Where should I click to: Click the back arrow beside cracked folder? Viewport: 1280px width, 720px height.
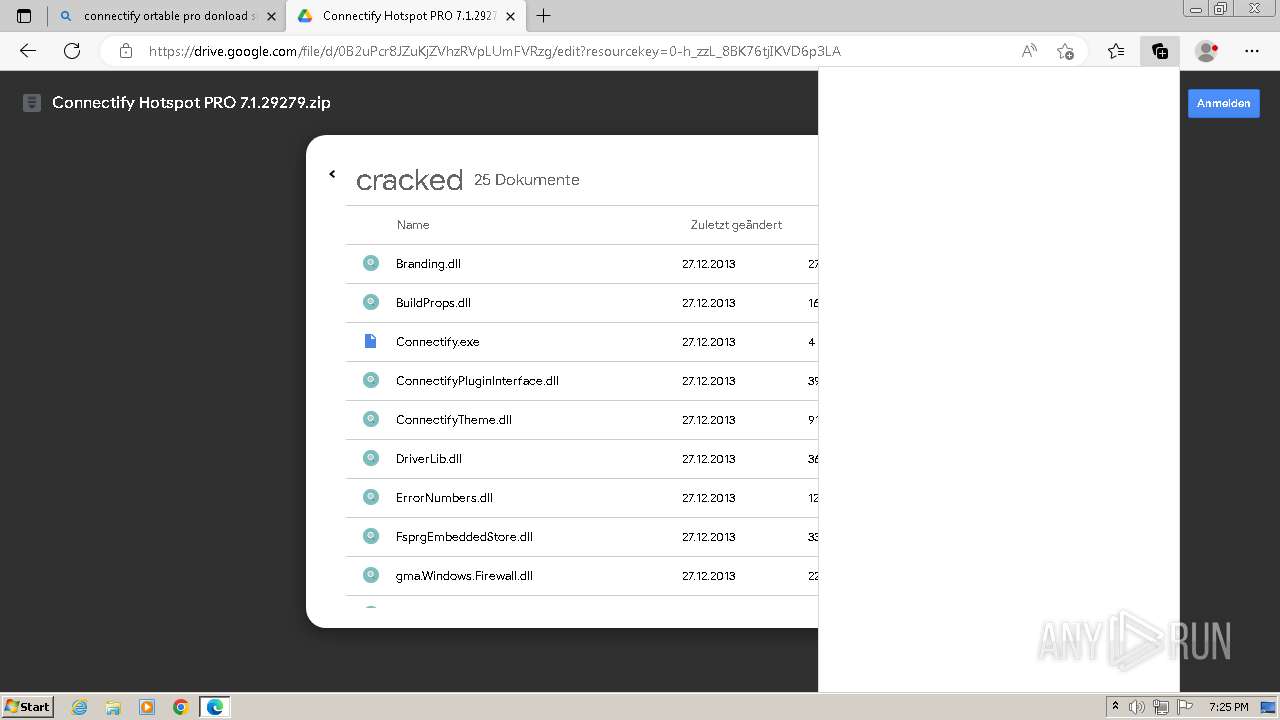point(332,174)
